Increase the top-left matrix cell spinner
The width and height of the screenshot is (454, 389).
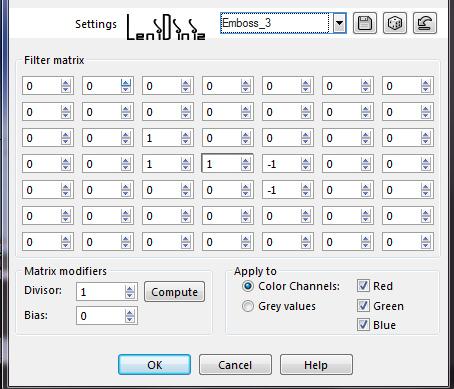66,83
